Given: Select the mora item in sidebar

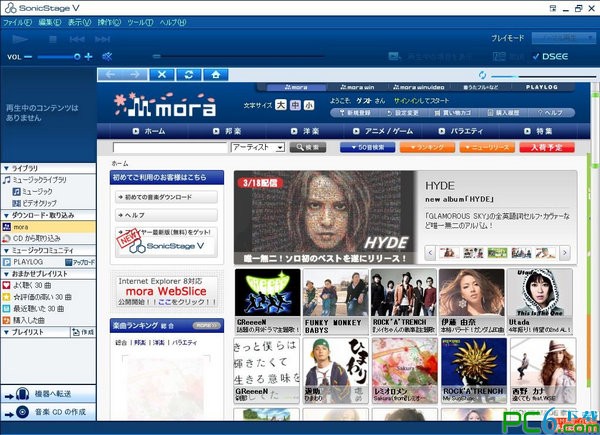Looking at the screenshot, I should [48, 227].
